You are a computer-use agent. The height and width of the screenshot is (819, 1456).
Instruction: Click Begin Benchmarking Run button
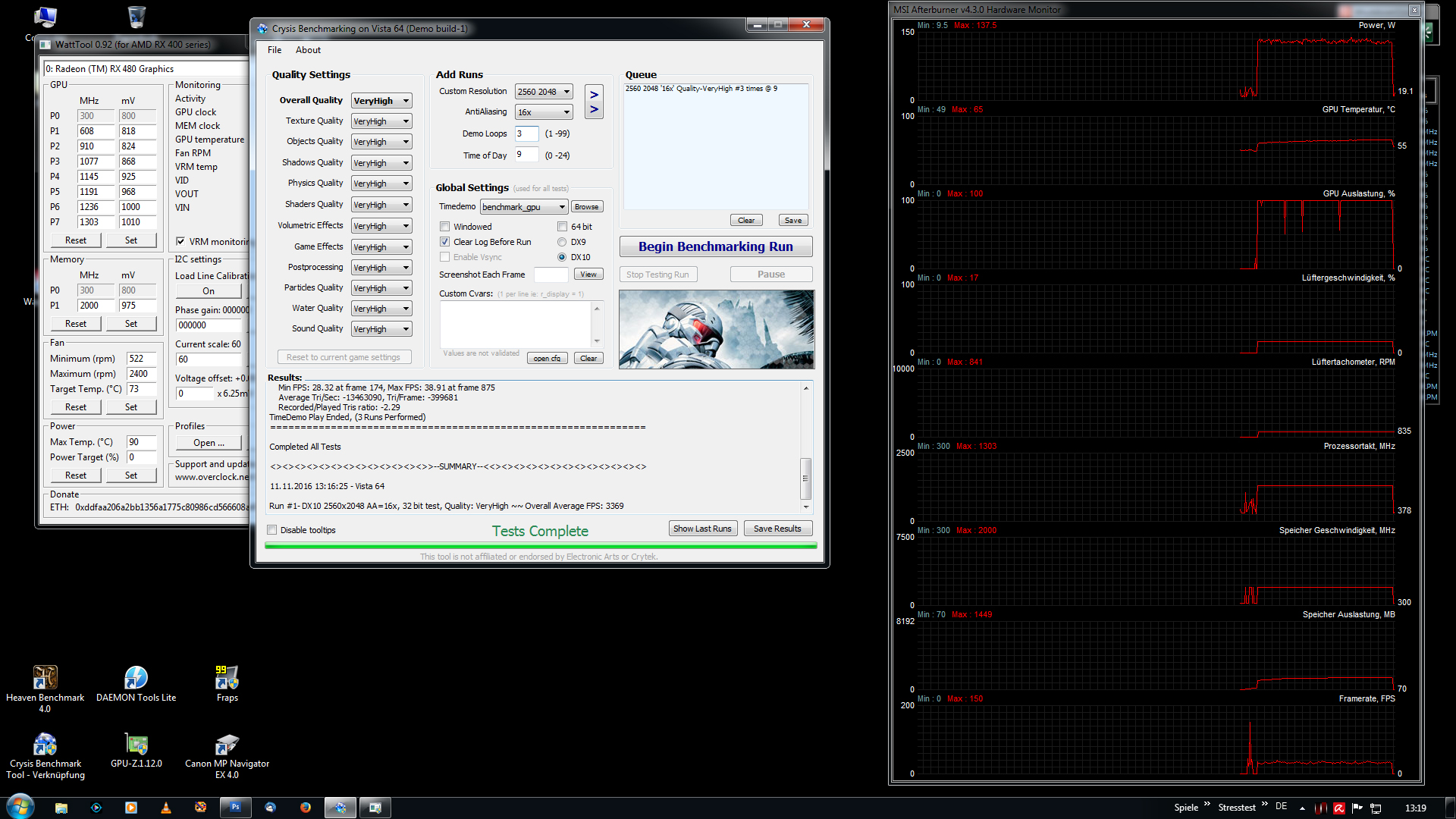click(715, 246)
